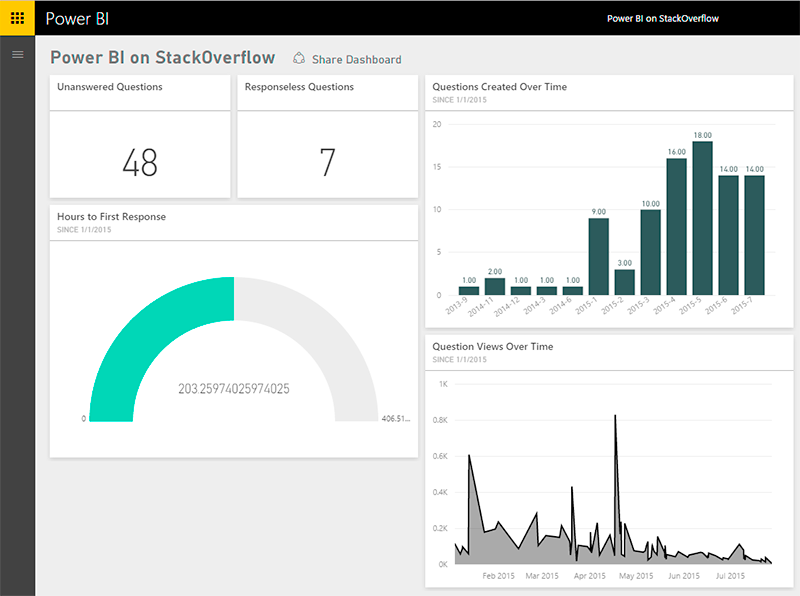Open the Unanswered Questions tile title
This screenshot has height=596, width=800.
pos(110,87)
